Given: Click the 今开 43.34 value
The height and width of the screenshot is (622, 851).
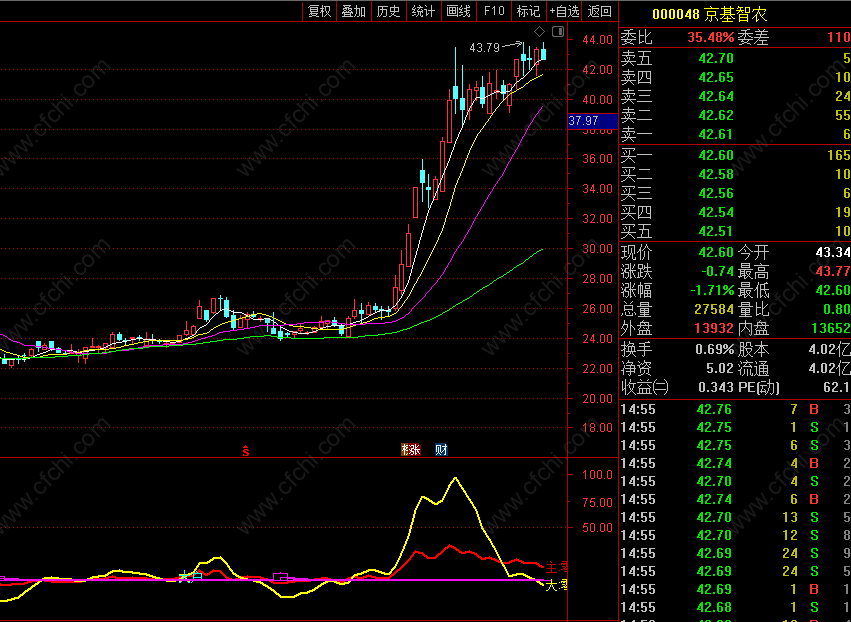Looking at the screenshot, I should (833, 252).
